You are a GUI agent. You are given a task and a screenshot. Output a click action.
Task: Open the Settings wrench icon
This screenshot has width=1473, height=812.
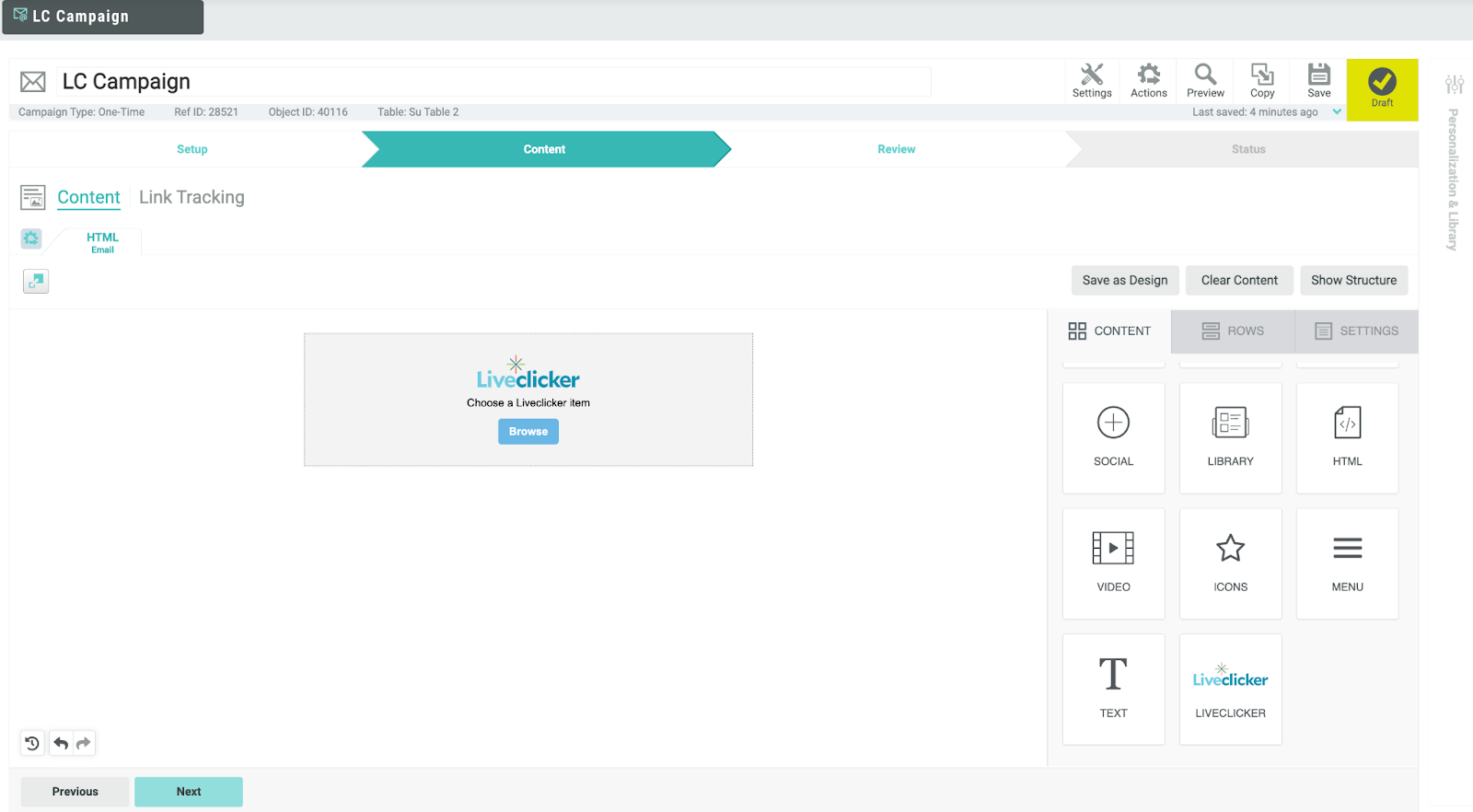tap(1092, 81)
